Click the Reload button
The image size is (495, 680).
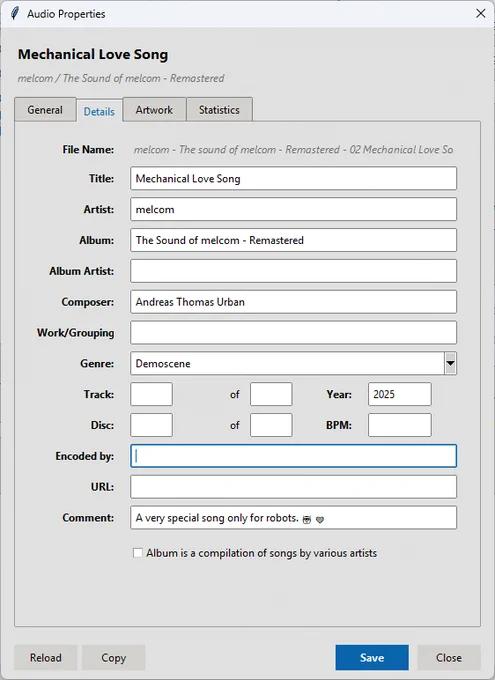[46, 657]
